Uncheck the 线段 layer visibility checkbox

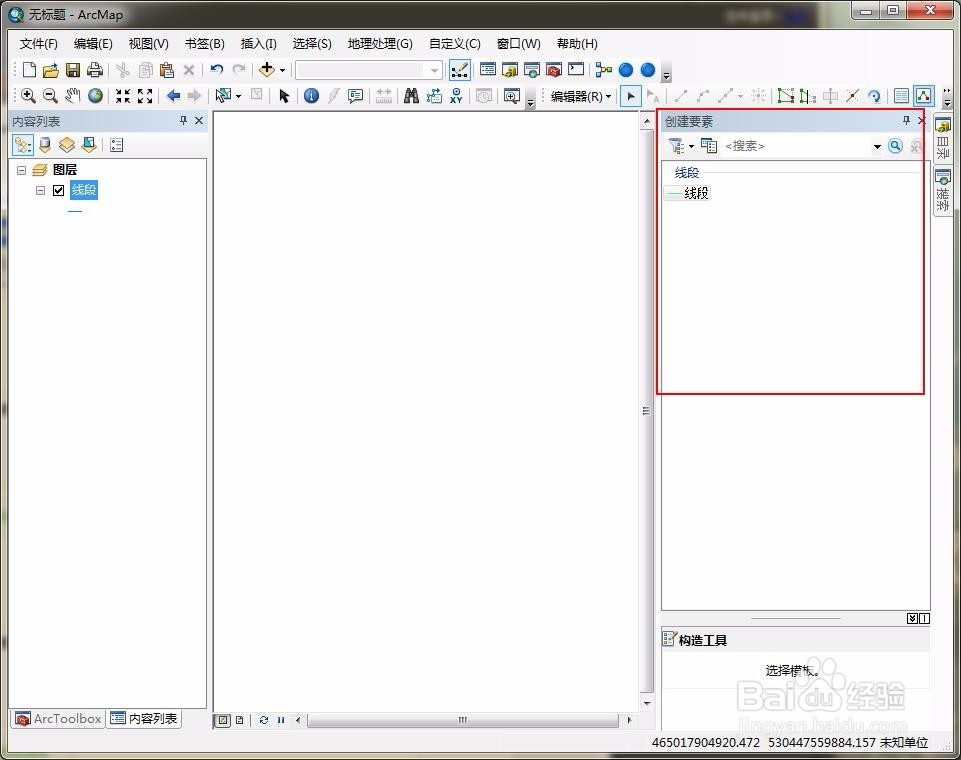tap(58, 190)
